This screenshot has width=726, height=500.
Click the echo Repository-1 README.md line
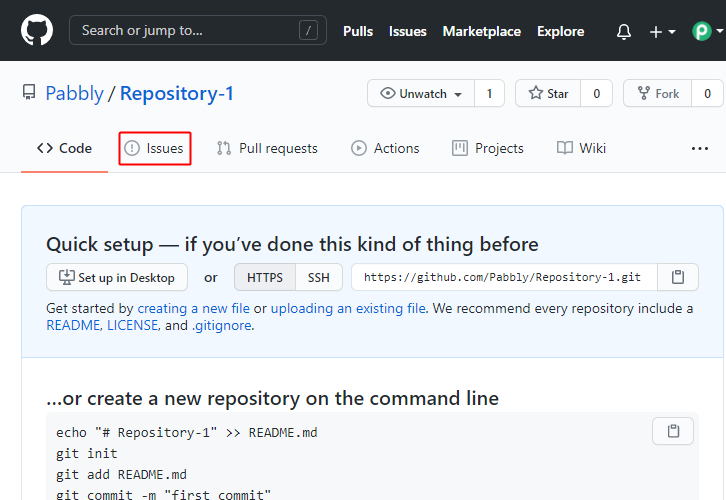187,432
